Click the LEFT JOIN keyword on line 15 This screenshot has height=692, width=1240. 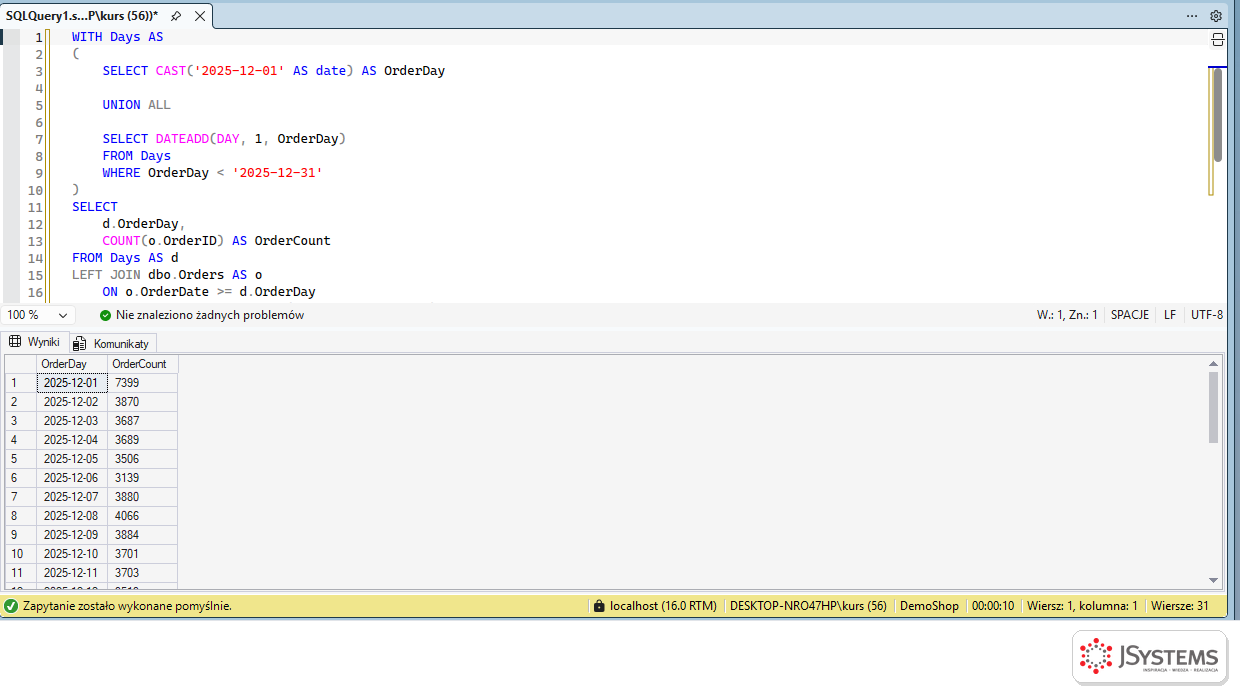pyautogui.click(x=106, y=275)
